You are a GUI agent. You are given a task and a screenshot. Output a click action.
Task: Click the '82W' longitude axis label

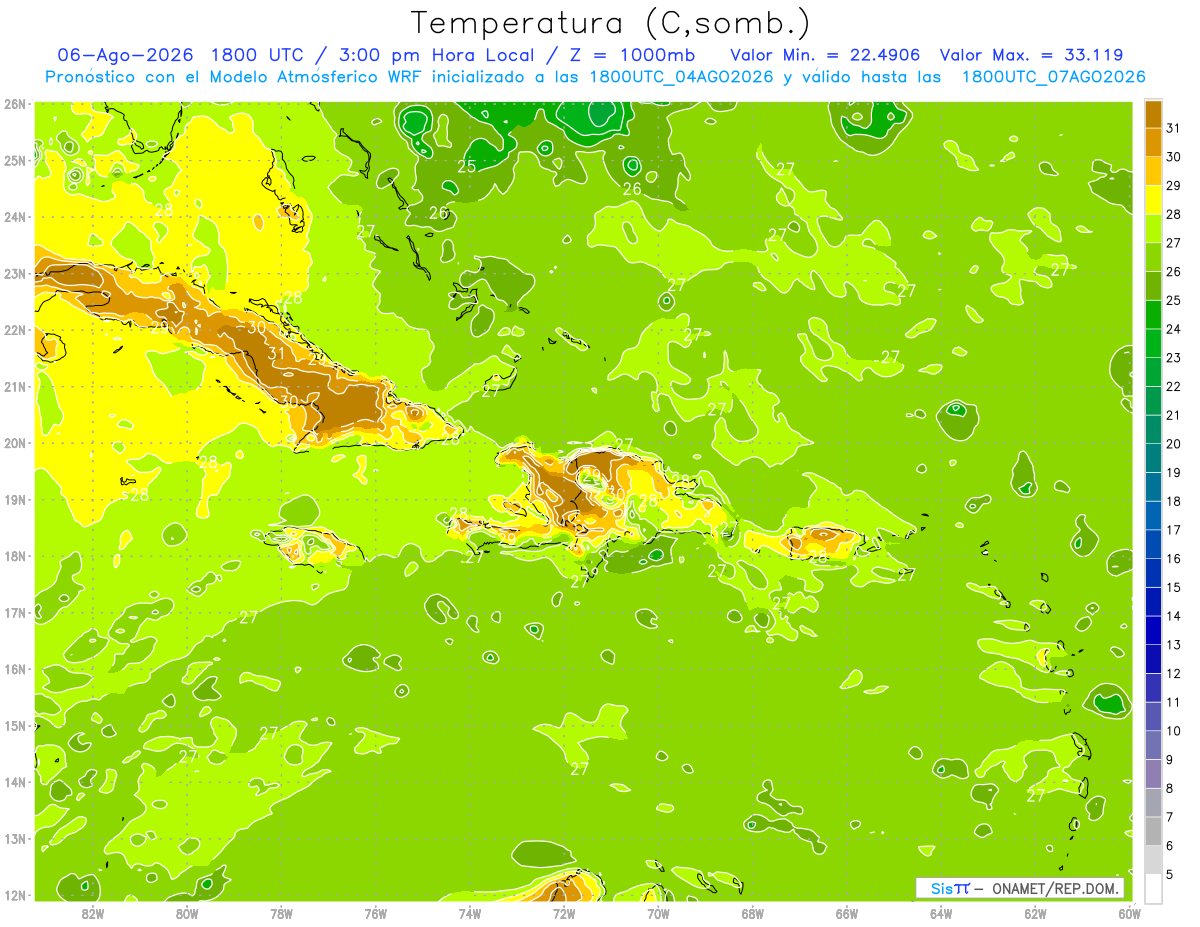(93, 913)
